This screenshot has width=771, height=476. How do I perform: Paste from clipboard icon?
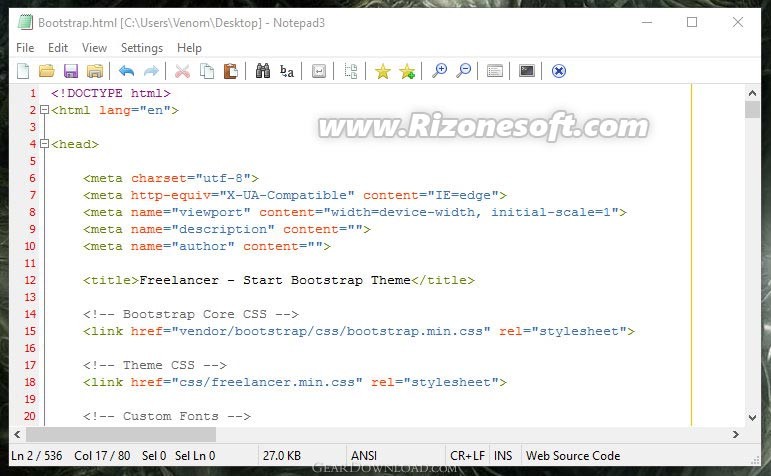coord(231,71)
